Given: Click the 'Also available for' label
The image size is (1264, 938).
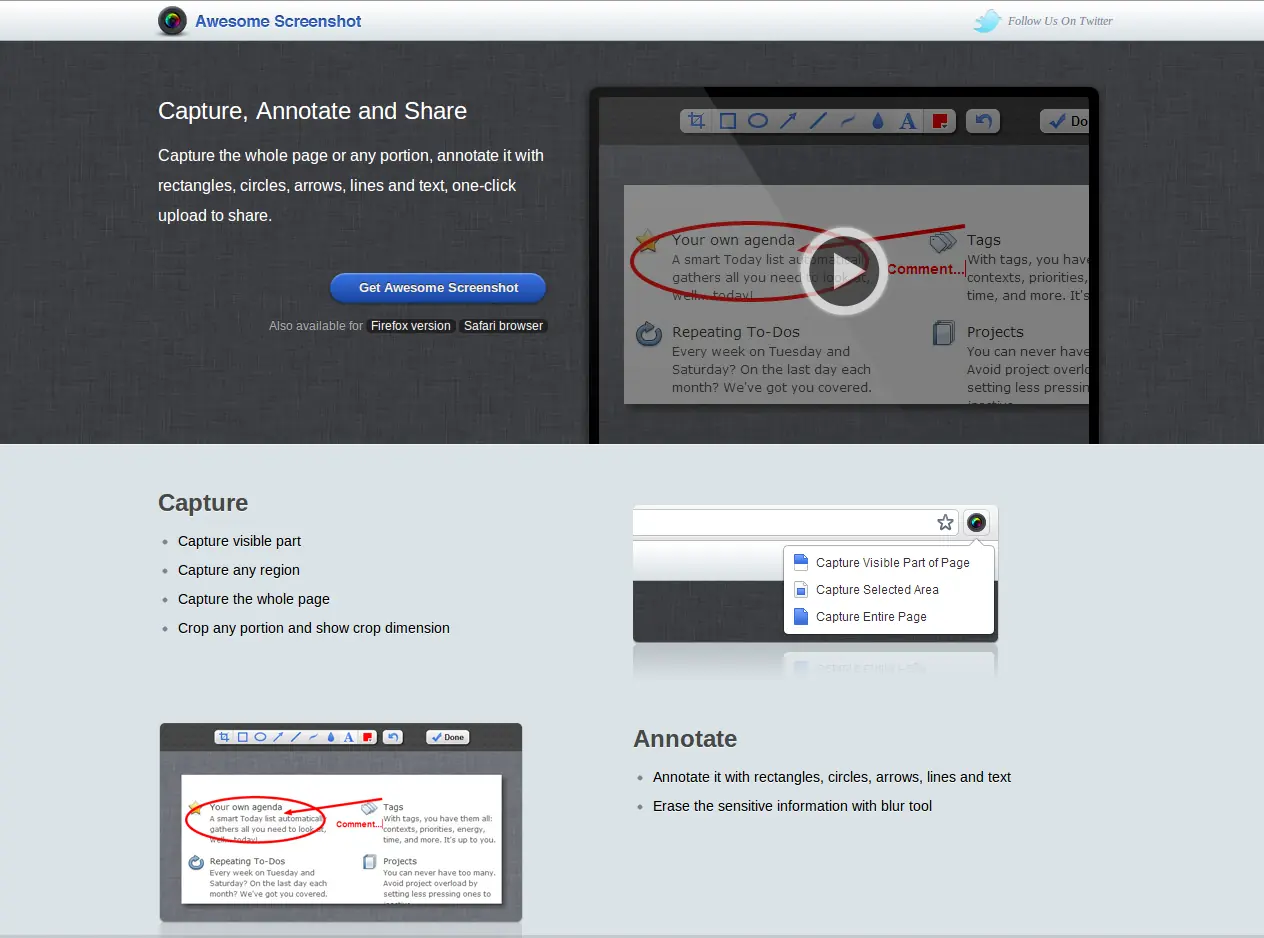Looking at the screenshot, I should click(x=316, y=326).
